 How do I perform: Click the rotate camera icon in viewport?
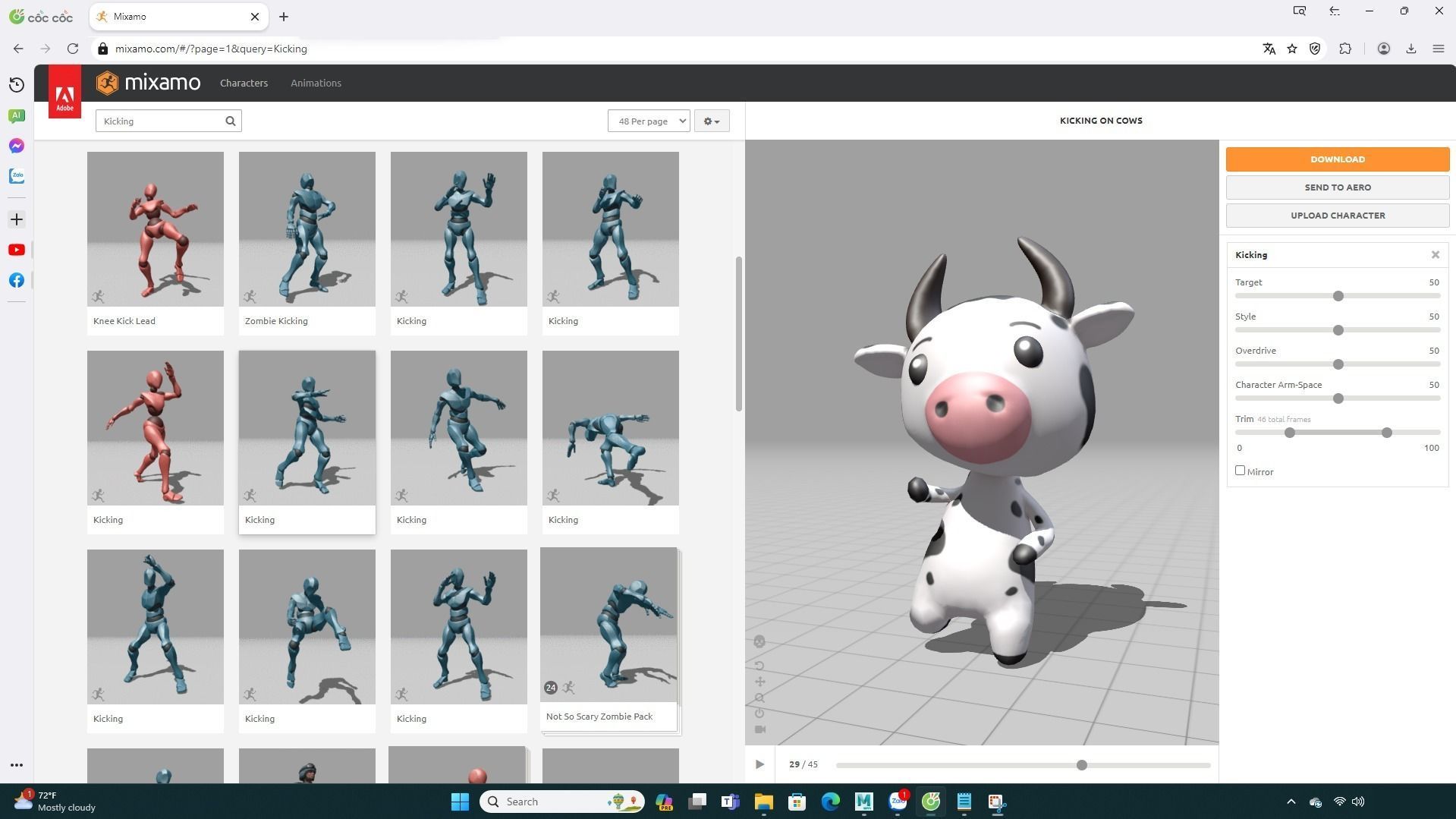tap(759, 666)
